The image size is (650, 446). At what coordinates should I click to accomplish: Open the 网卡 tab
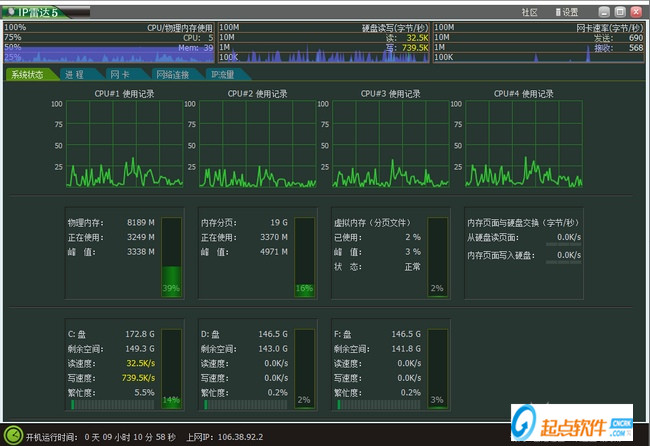(120, 75)
